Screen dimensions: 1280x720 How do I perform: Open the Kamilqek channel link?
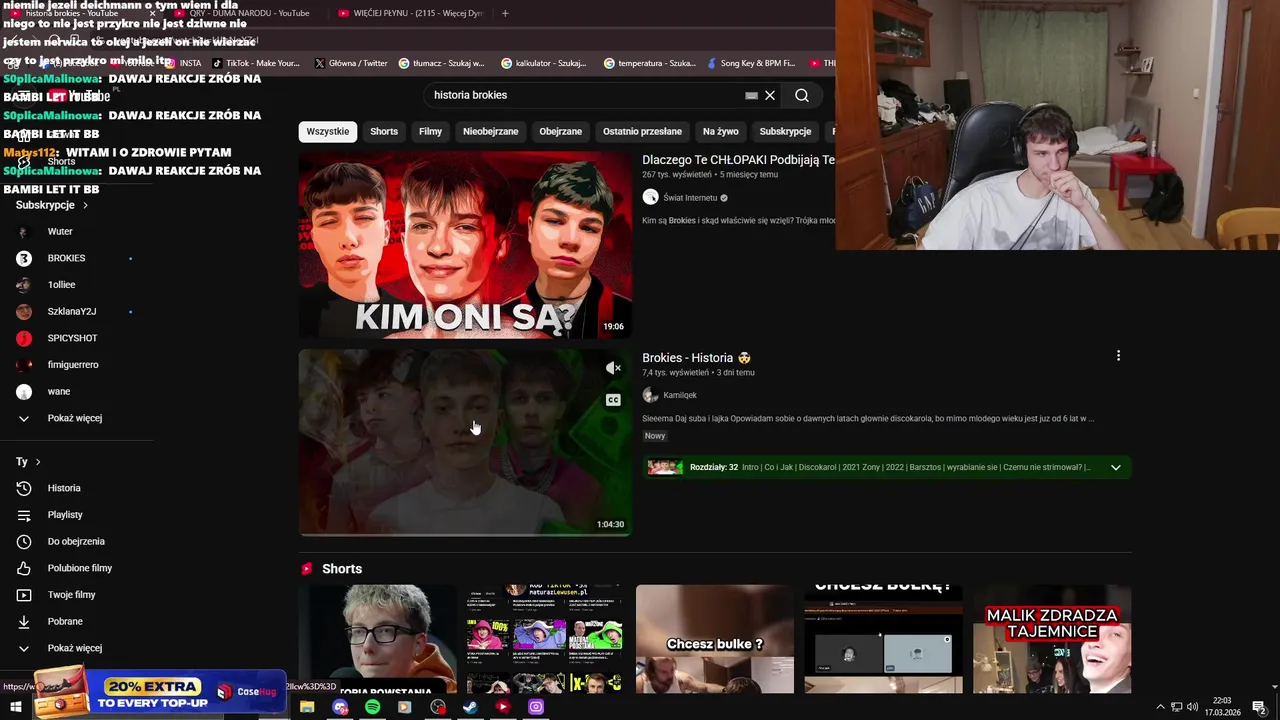pyautogui.click(x=680, y=395)
